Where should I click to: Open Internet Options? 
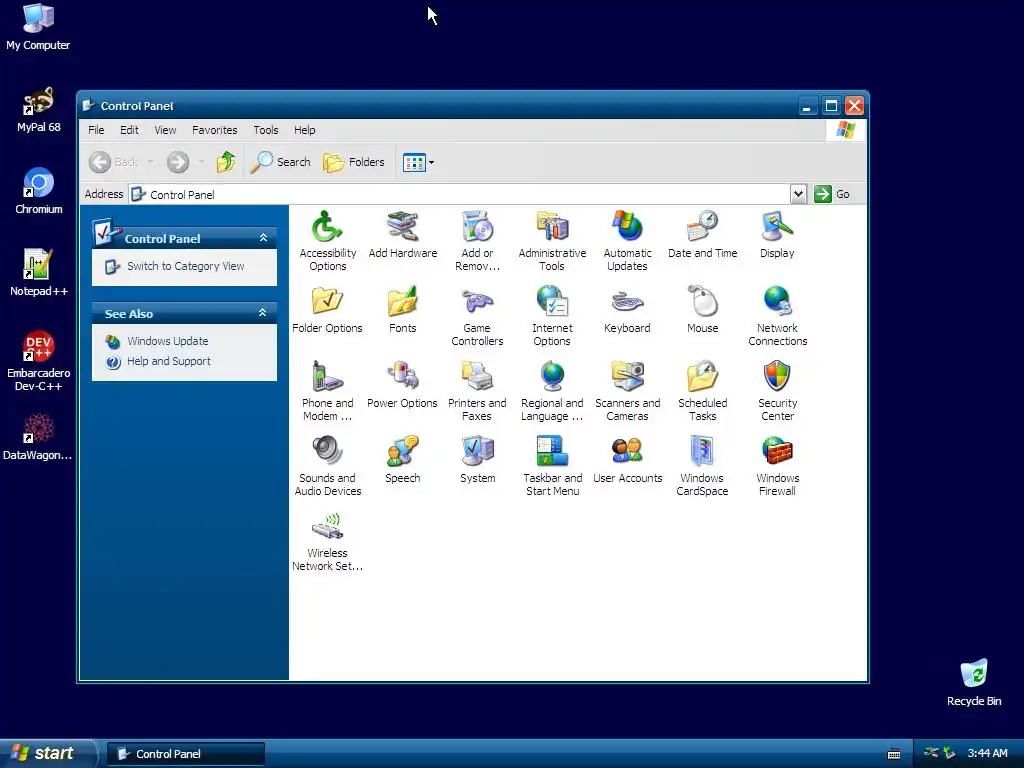552,315
